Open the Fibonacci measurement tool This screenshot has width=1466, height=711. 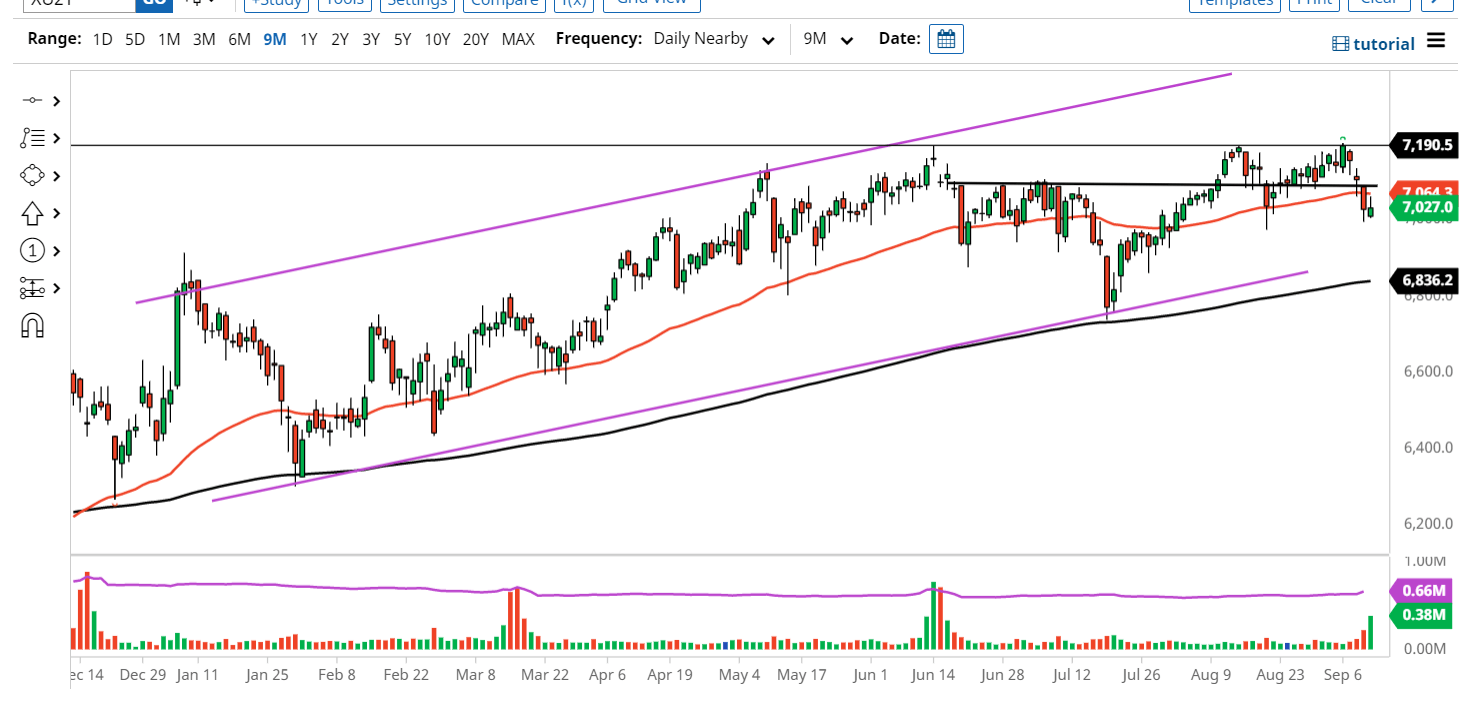(31, 288)
